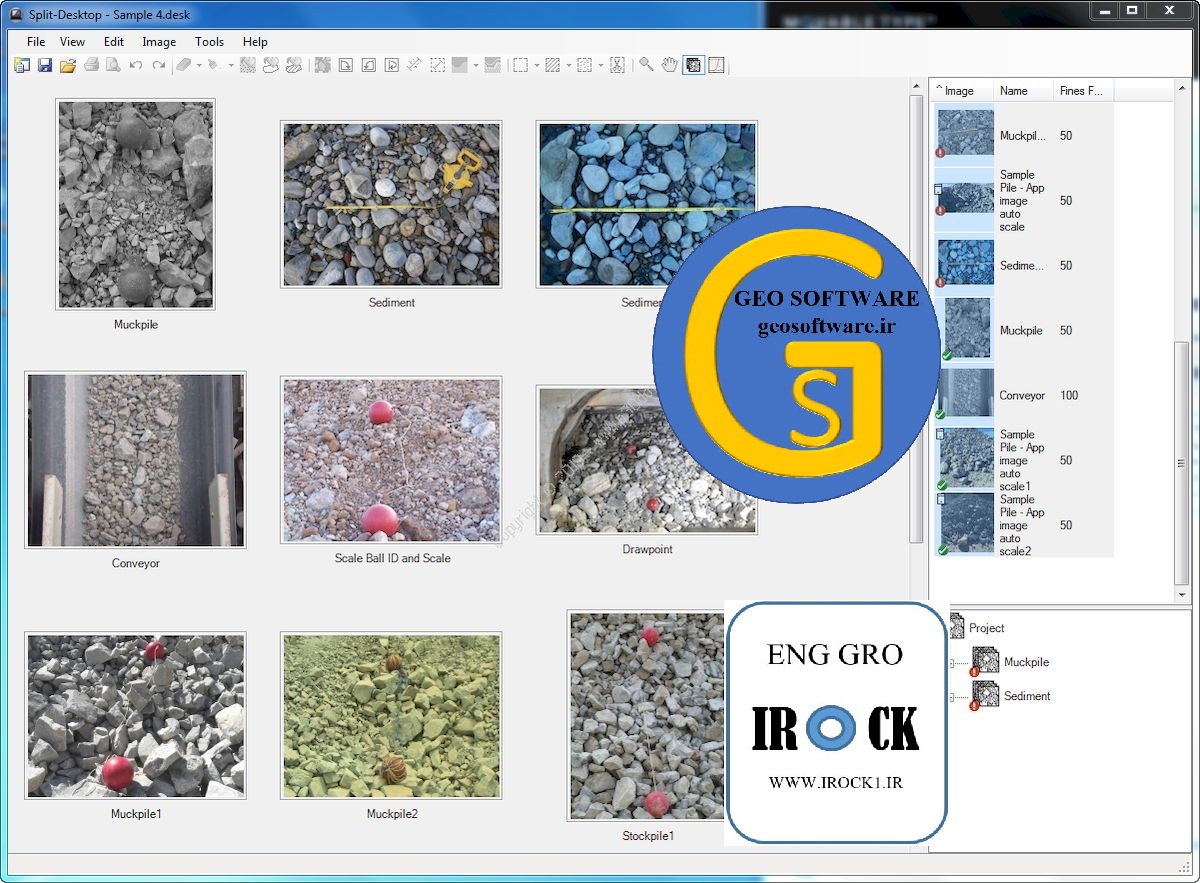Expand the Muckpile tree node

tap(951, 662)
